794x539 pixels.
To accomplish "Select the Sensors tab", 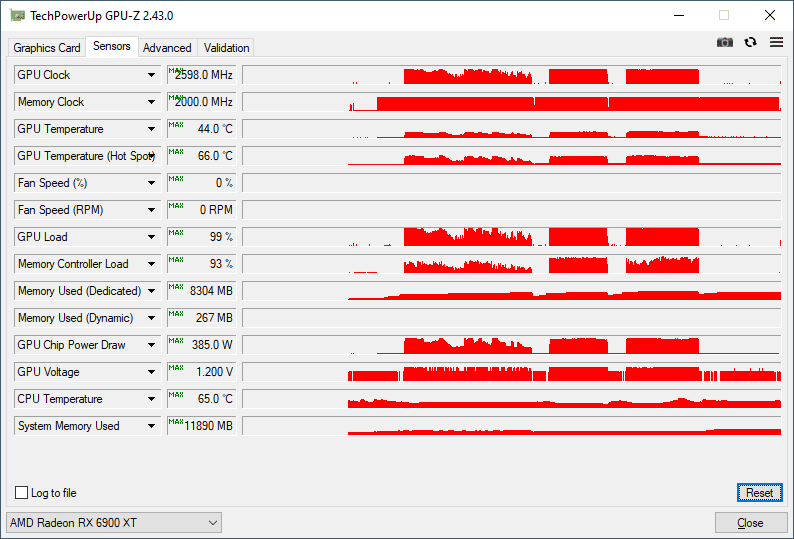I will [x=111, y=46].
